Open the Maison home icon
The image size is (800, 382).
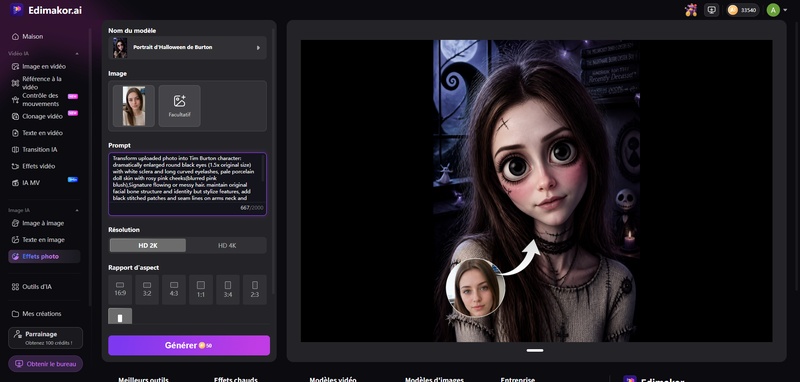click(15, 37)
